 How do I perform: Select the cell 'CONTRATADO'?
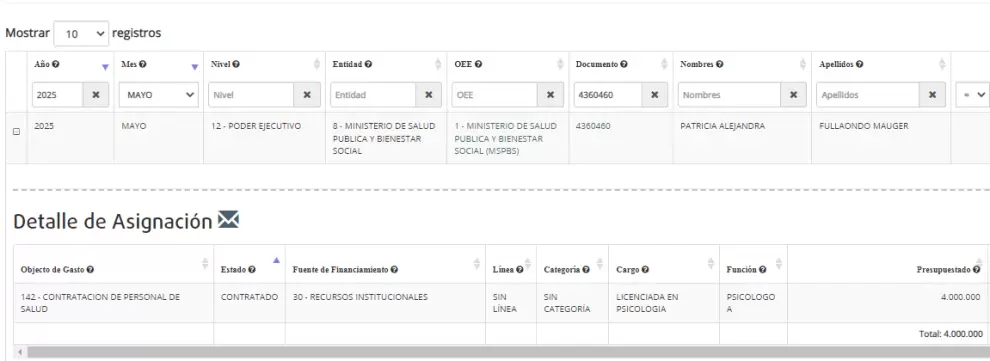coord(249,303)
